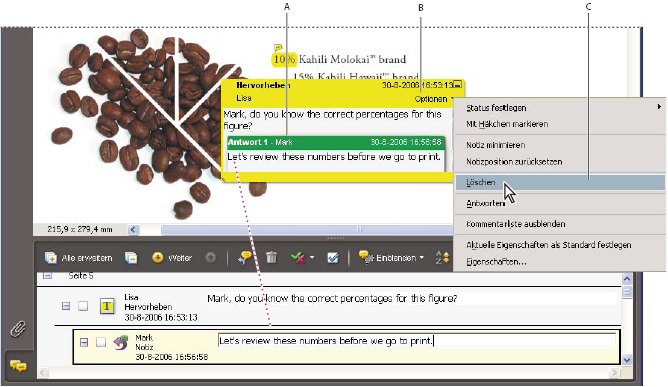Click the comment-list text field for Mark's reply
Image resolution: width=668 pixels, height=387 pixels.
click(x=417, y=341)
